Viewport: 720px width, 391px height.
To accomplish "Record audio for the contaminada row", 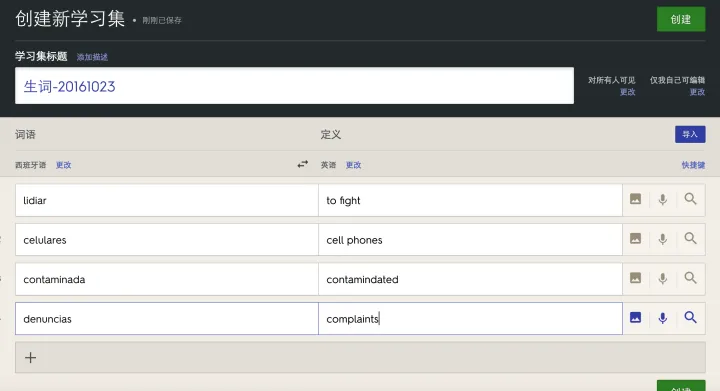I will click(x=663, y=278).
